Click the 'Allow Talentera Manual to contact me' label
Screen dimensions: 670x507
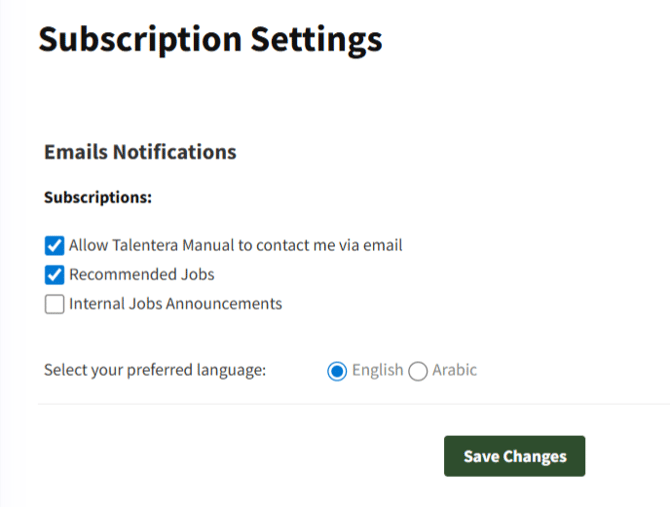coord(235,245)
